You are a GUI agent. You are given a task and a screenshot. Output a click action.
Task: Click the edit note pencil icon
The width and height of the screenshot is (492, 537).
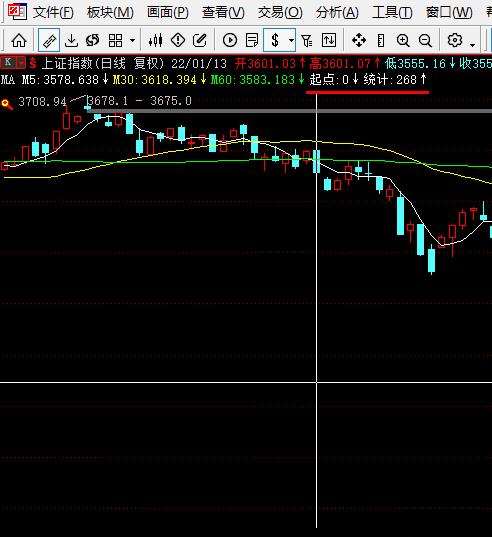[200, 40]
